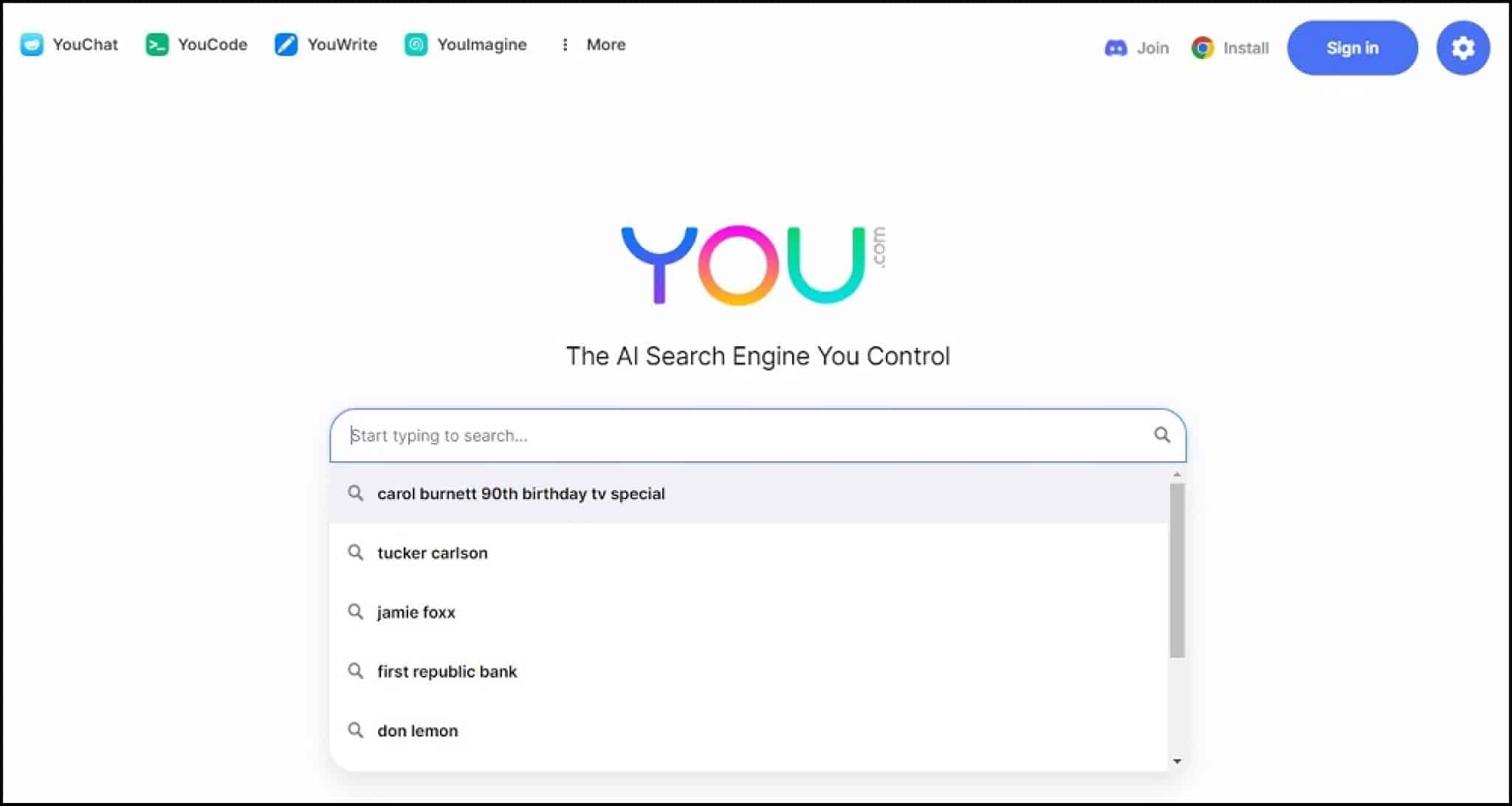Click search icon beside jamie foxx
The height and width of the screenshot is (806, 1512).
click(x=356, y=611)
